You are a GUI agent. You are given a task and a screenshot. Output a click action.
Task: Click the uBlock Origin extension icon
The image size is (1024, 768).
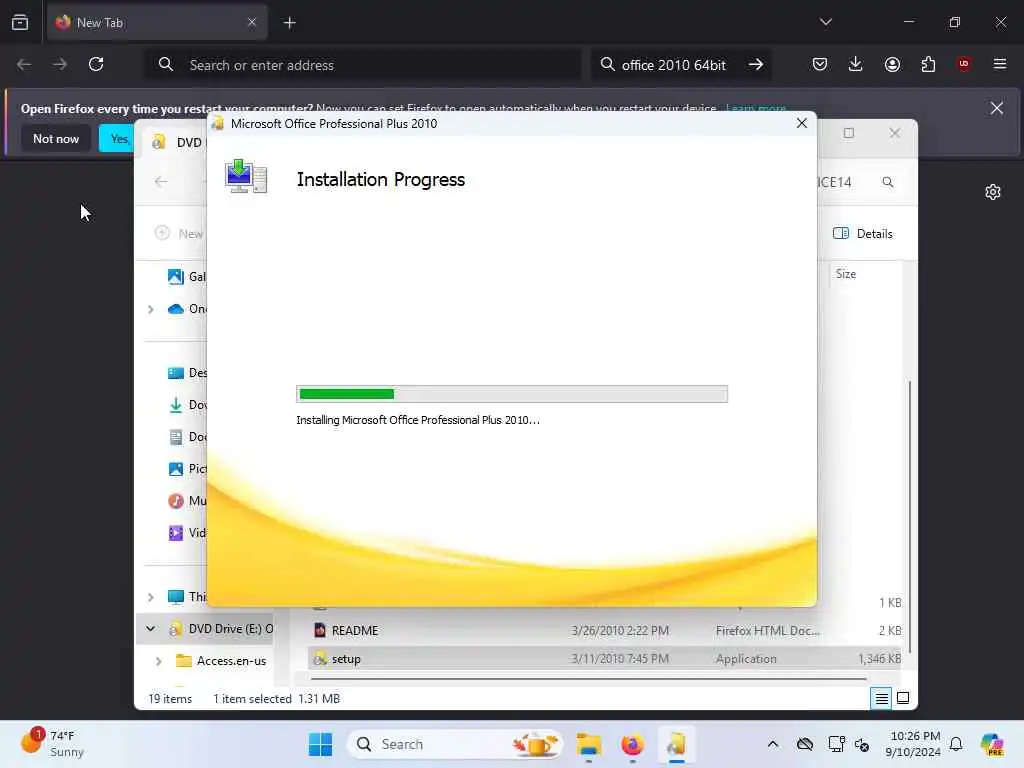click(x=963, y=64)
